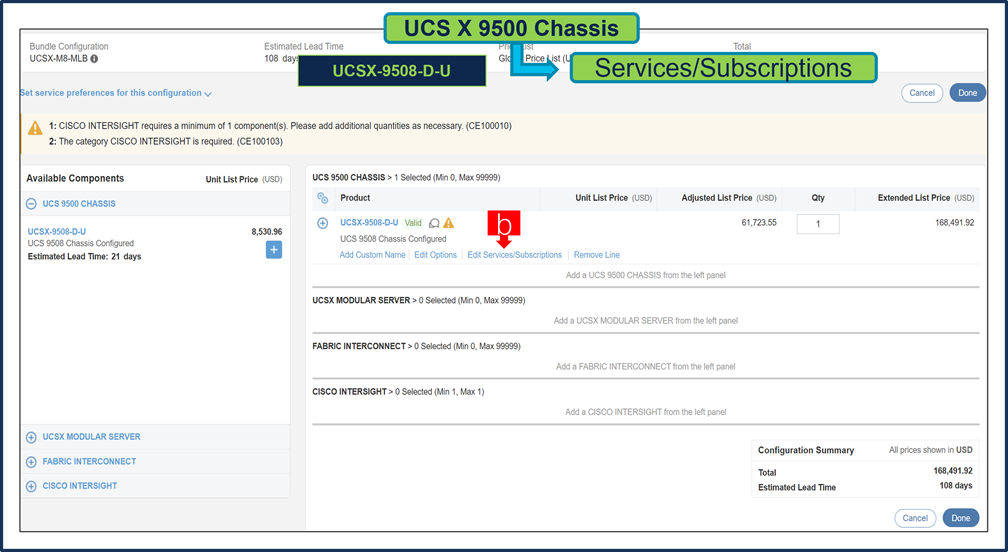Click the UCSX MODULAR SERVER section heading in the right panel
1008x552 pixels.
(361, 300)
